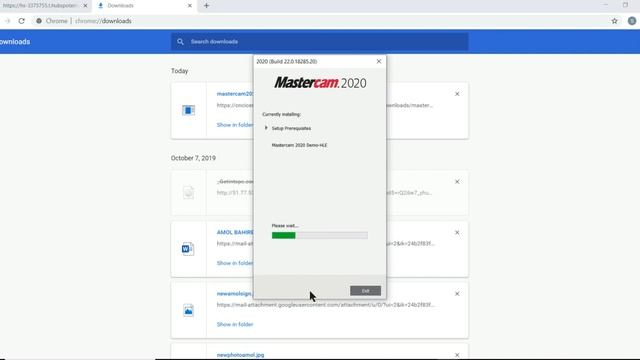
Task: Remove newamolsign download from list
Action: click(x=457, y=294)
